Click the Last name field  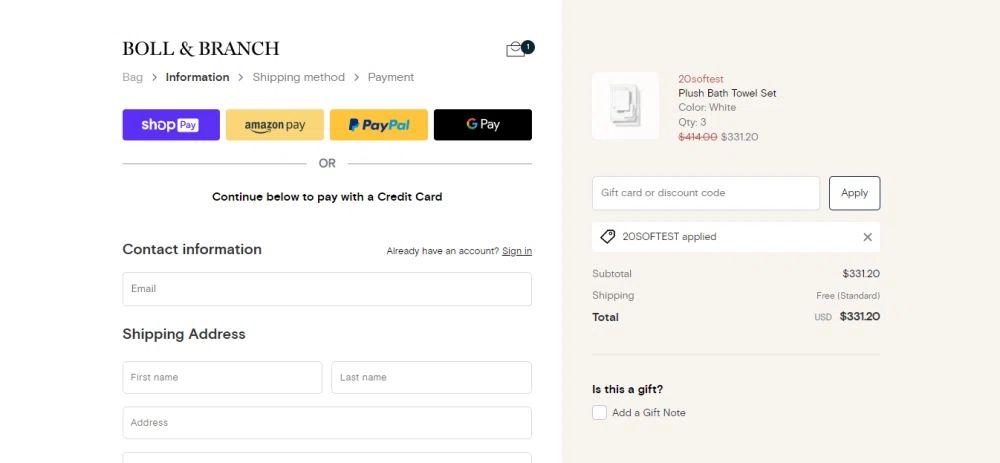(x=431, y=378)
